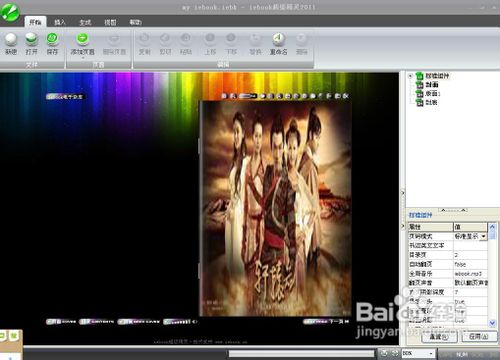Switch to the 帮助 ribbon tab

[135, 22]
